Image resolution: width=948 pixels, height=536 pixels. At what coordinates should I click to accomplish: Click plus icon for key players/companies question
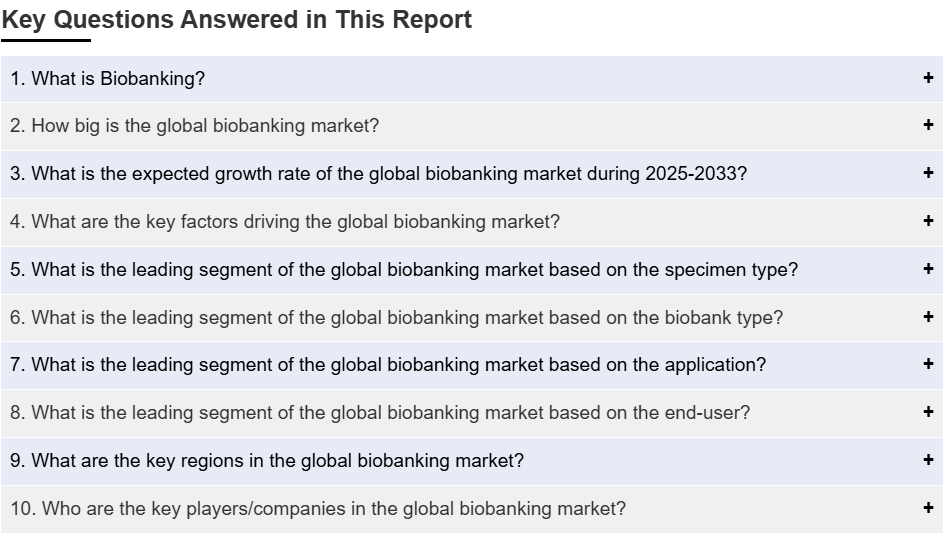point(928,508)
